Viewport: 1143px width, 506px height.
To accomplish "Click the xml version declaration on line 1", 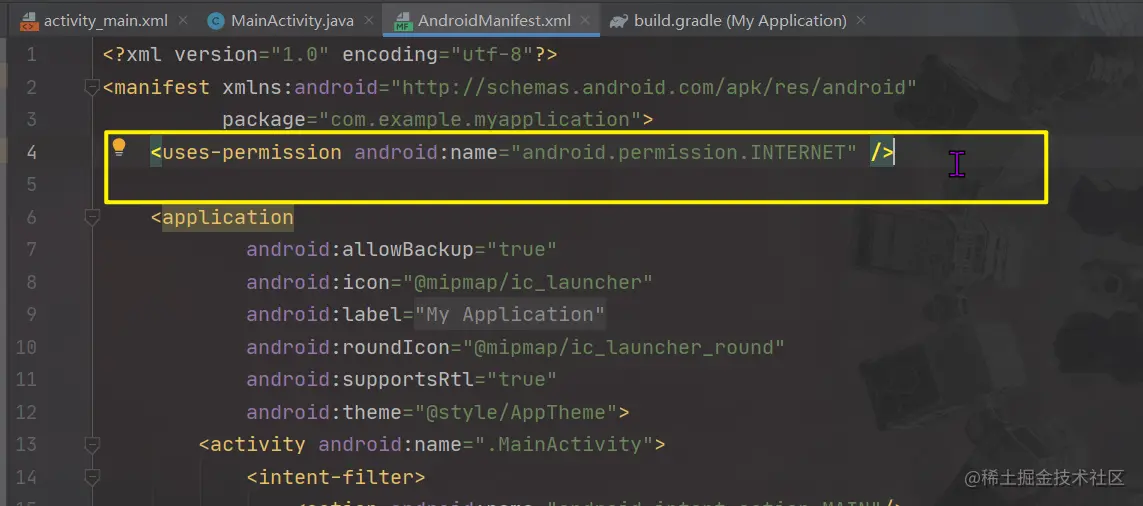I will (330, 55).
